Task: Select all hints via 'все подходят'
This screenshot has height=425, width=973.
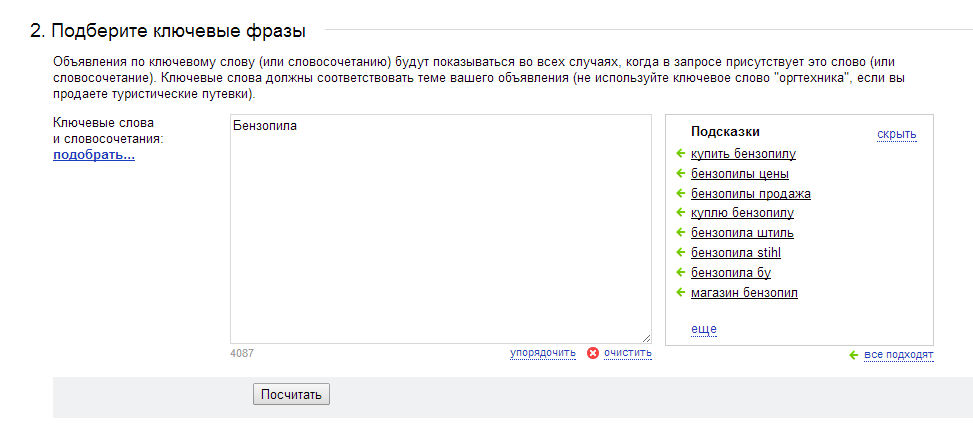Action: click(x=899, y=355)
